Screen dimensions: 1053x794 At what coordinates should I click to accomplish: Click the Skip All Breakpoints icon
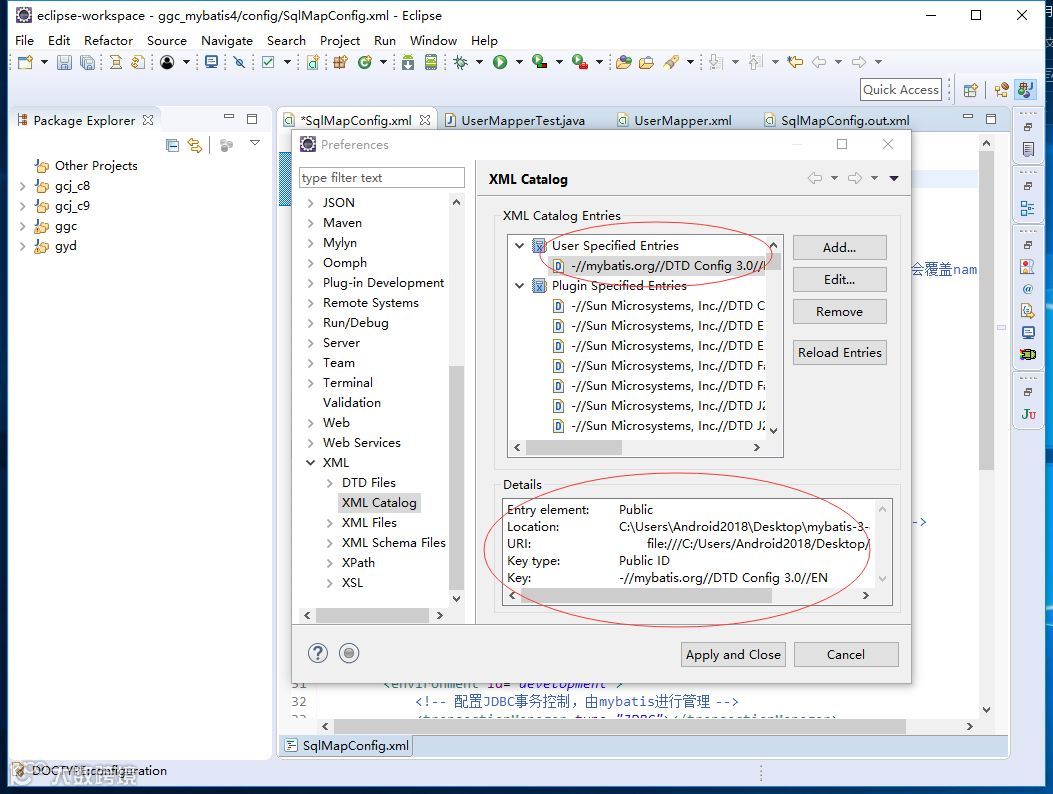pos(239,62)
